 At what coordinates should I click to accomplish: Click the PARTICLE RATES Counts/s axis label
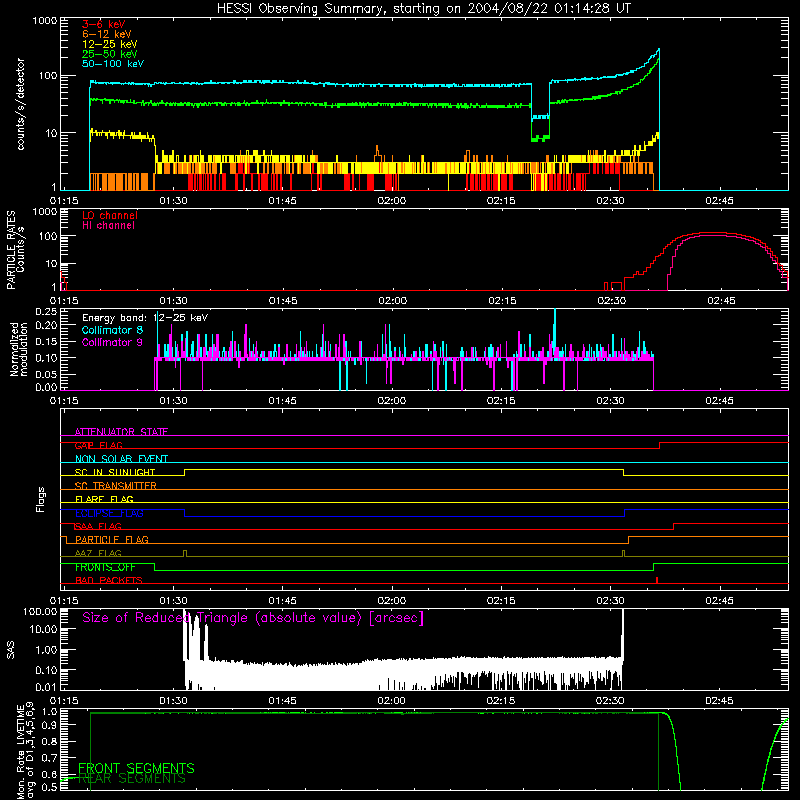tap(15, 250)
